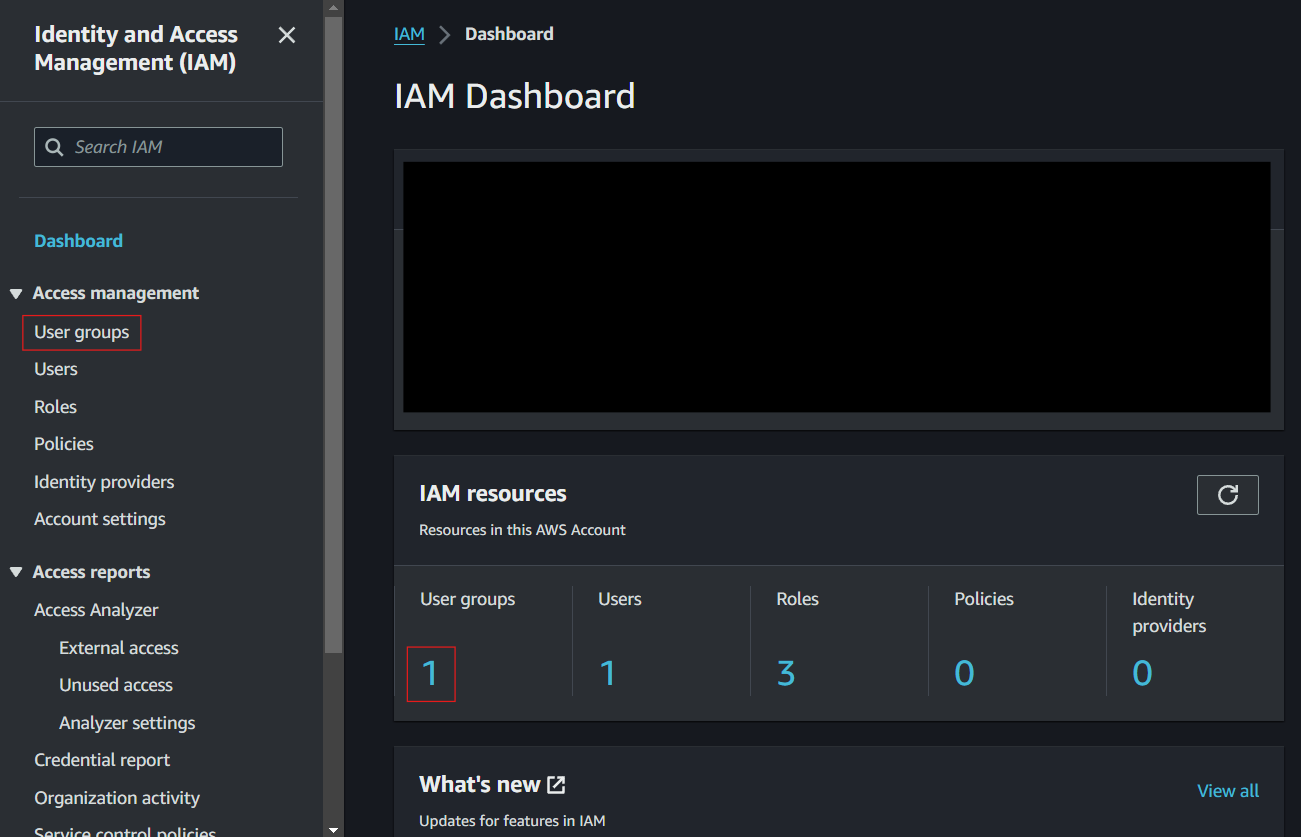
Task: Close the IAM navigation sidebar
Action: coord(287,36)
